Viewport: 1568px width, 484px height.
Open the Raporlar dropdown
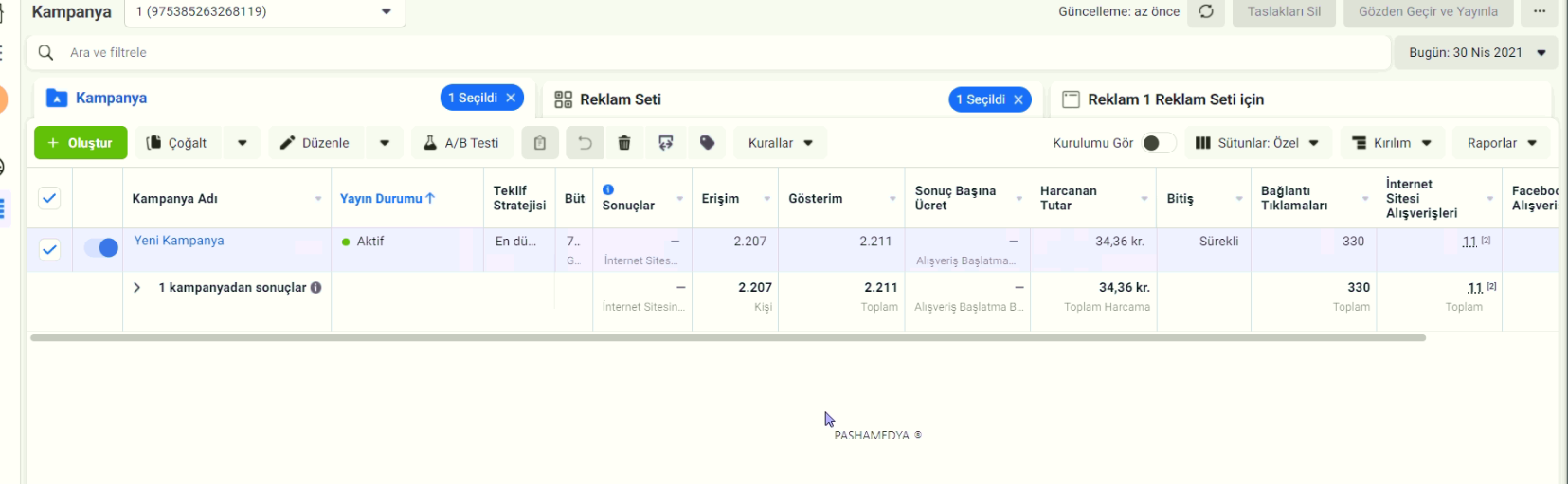coord(1502,143)
